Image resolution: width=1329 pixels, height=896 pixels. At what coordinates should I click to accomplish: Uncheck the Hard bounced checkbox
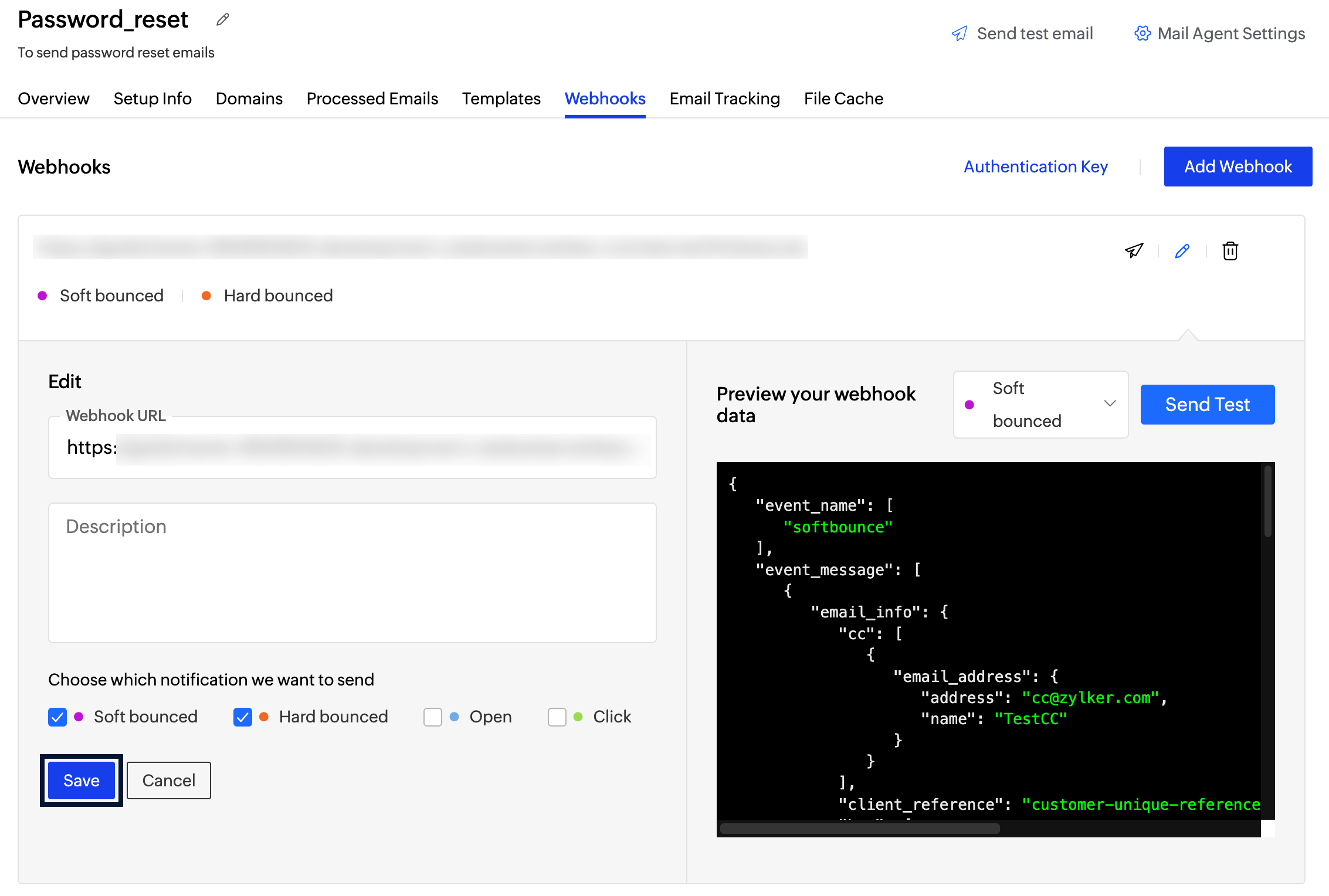click(243, 717)
